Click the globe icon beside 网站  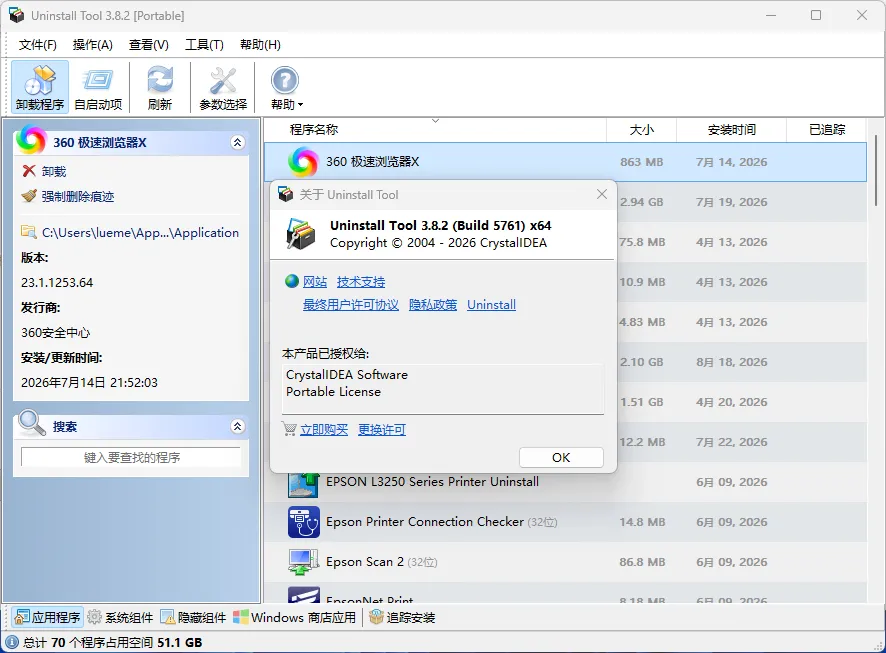292,281
